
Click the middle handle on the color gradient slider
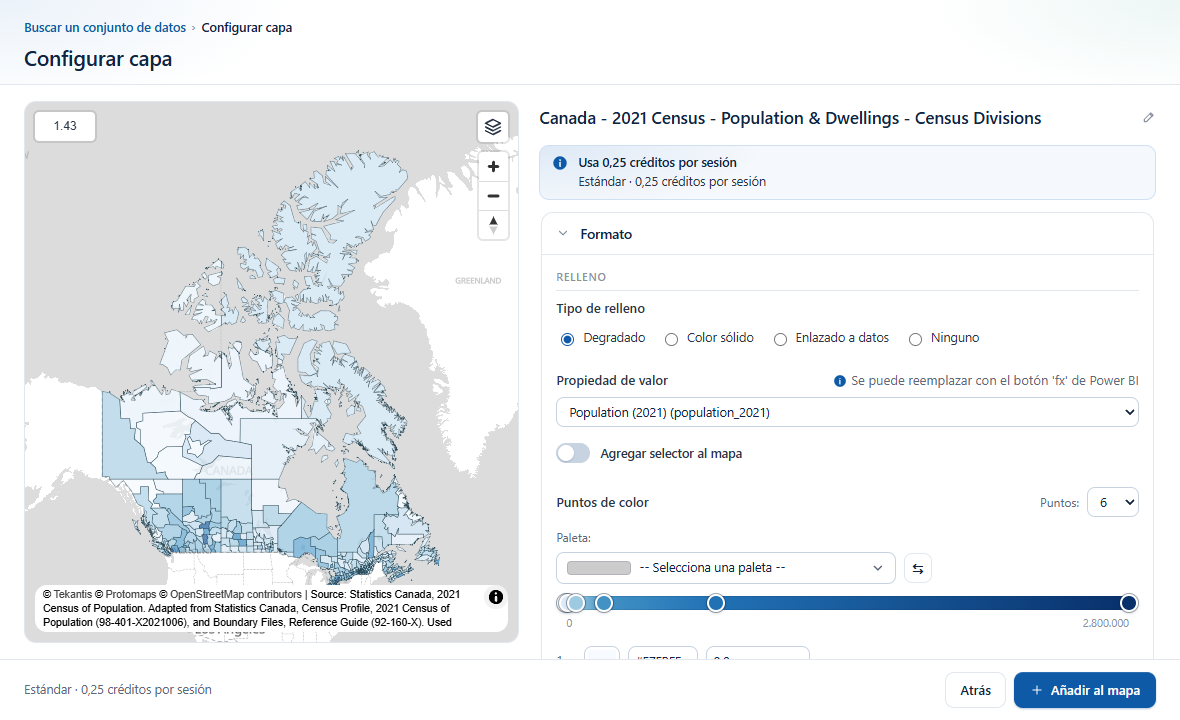point(716,603)
